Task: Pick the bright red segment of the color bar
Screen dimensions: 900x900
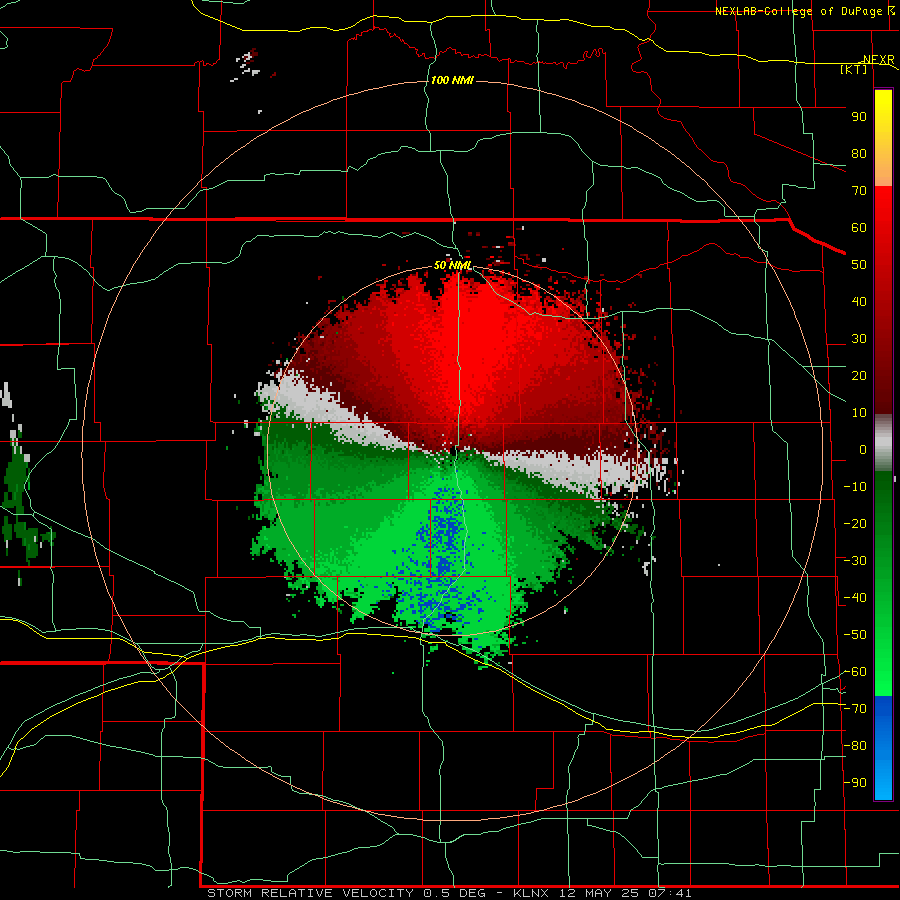Action: (x=883, y=224)
